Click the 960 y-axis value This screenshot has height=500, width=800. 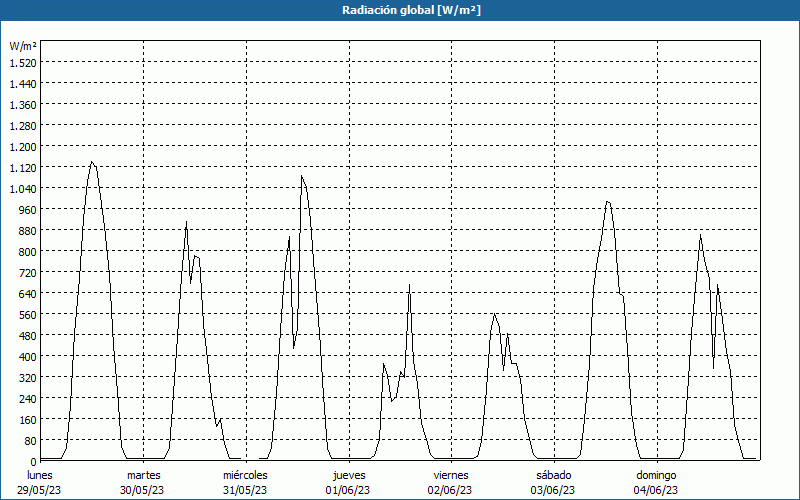(x=29, y=209)
